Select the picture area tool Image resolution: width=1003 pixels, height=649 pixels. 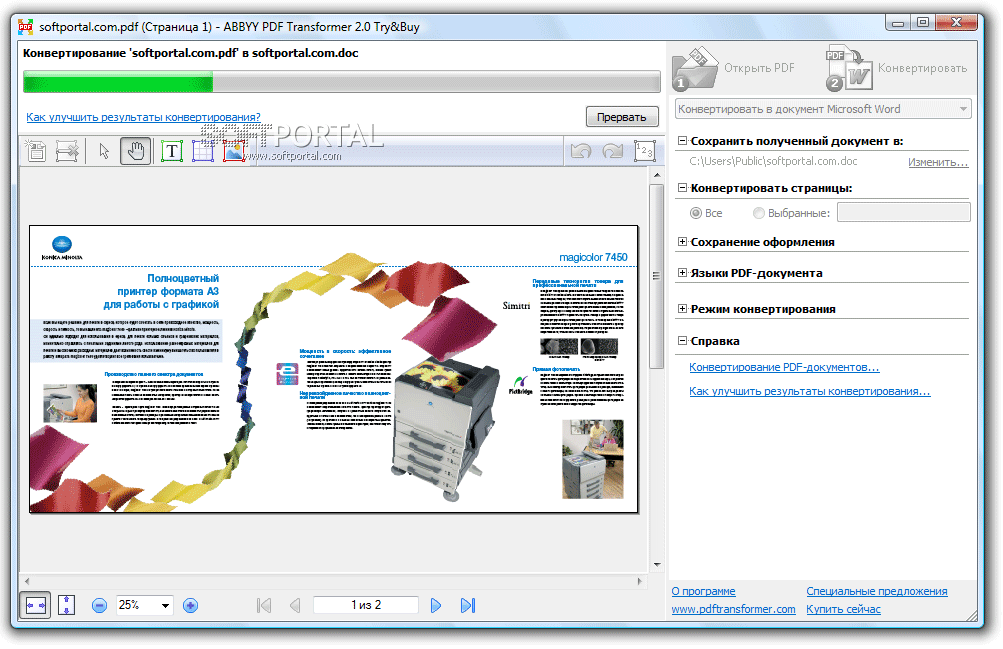pos(234,152)
